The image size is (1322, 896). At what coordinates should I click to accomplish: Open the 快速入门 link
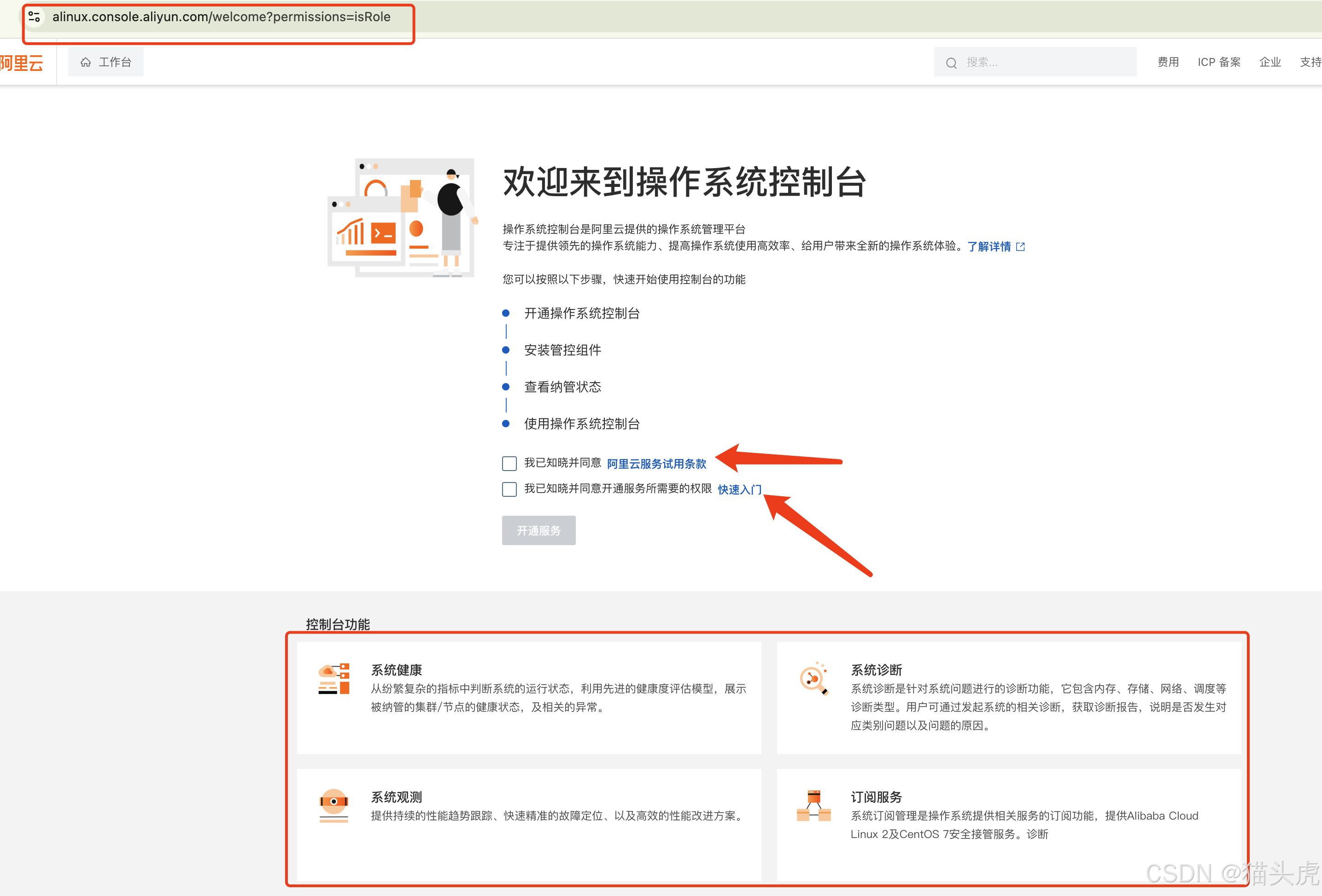(739, 489)
